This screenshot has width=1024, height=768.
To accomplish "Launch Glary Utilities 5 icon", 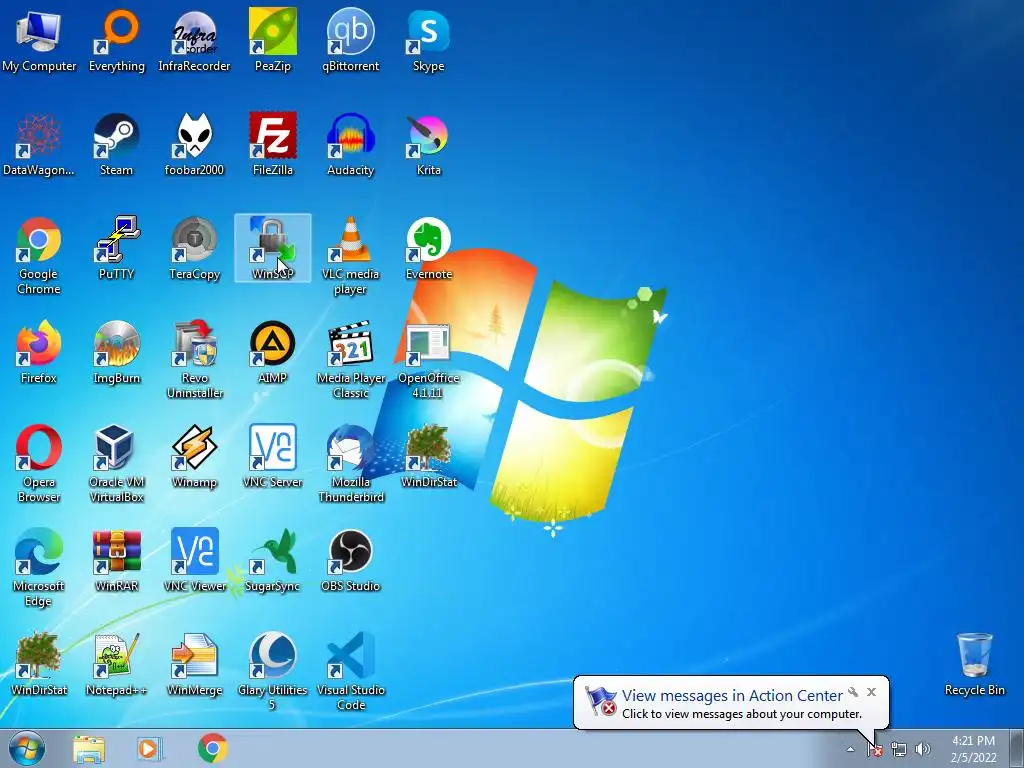I will 272,671.
